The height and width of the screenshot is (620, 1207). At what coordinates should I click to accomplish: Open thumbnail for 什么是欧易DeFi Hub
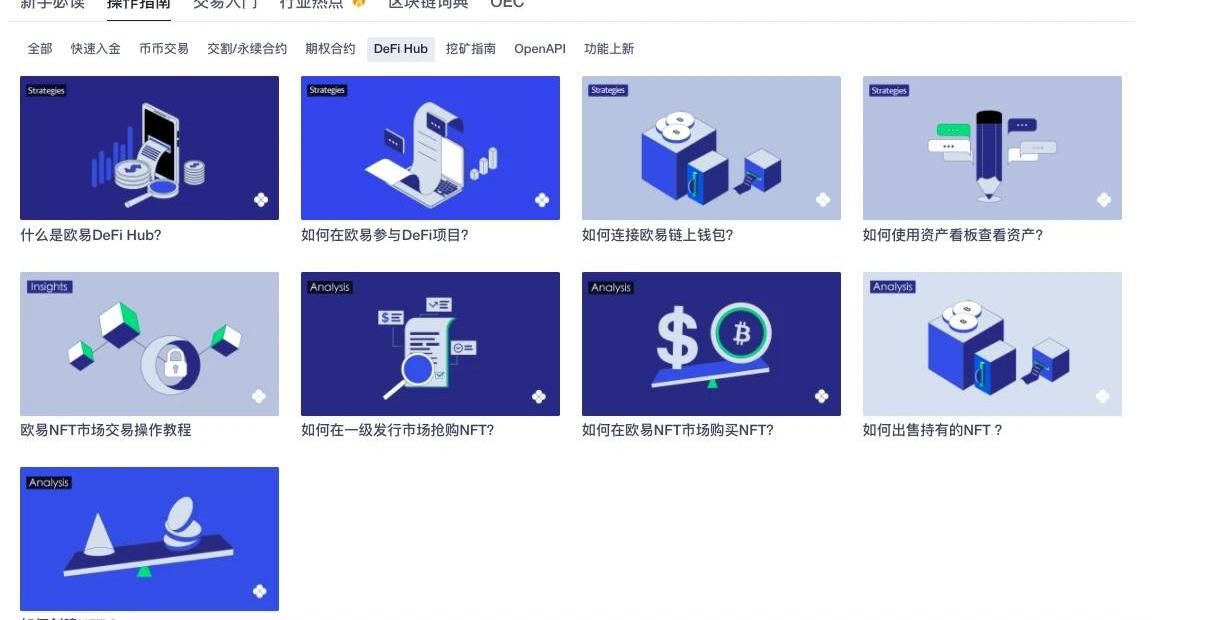(x=149, y=148)
